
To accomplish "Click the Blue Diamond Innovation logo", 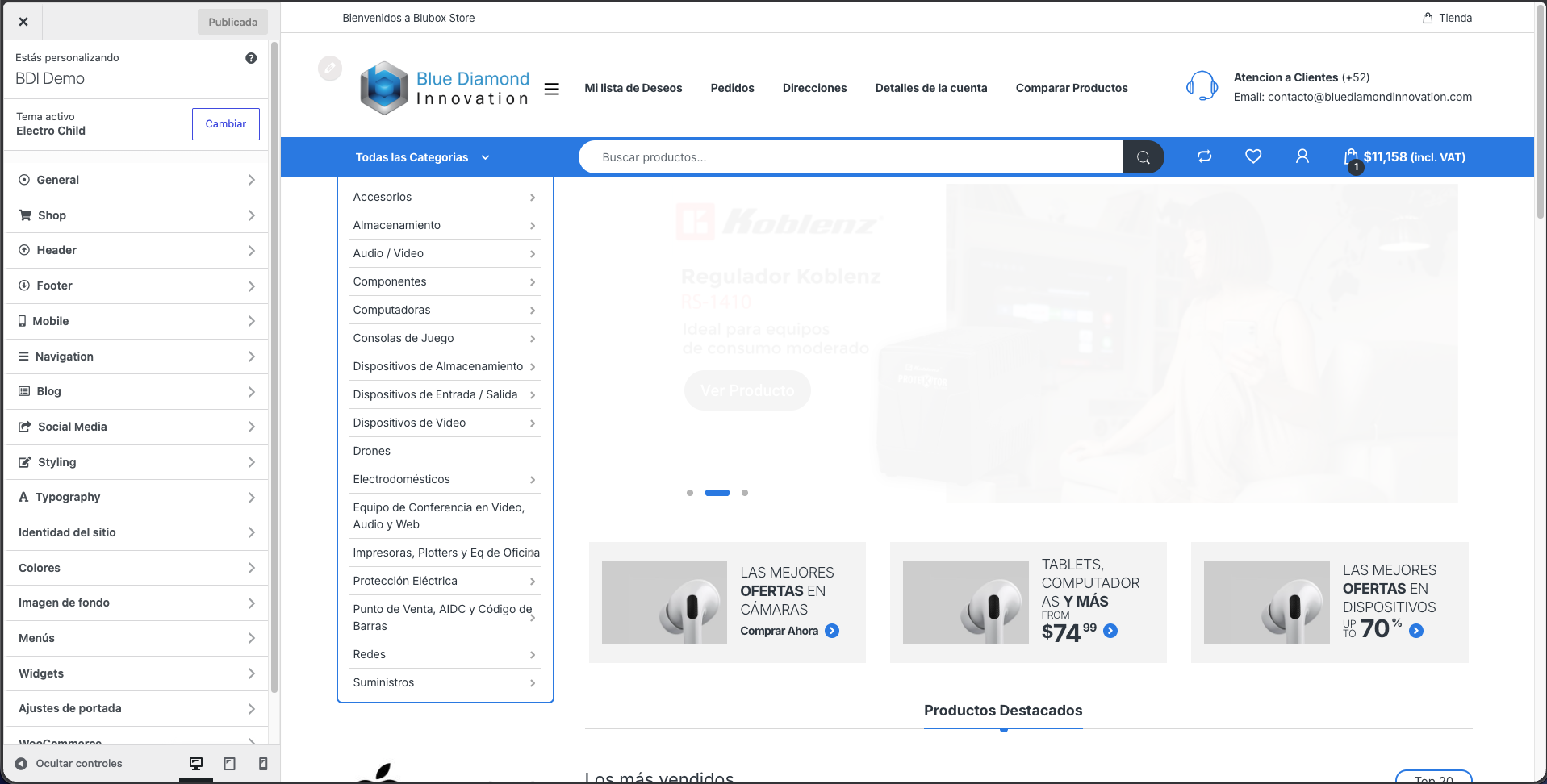I will pyautogui.click(x=445, y=88).
